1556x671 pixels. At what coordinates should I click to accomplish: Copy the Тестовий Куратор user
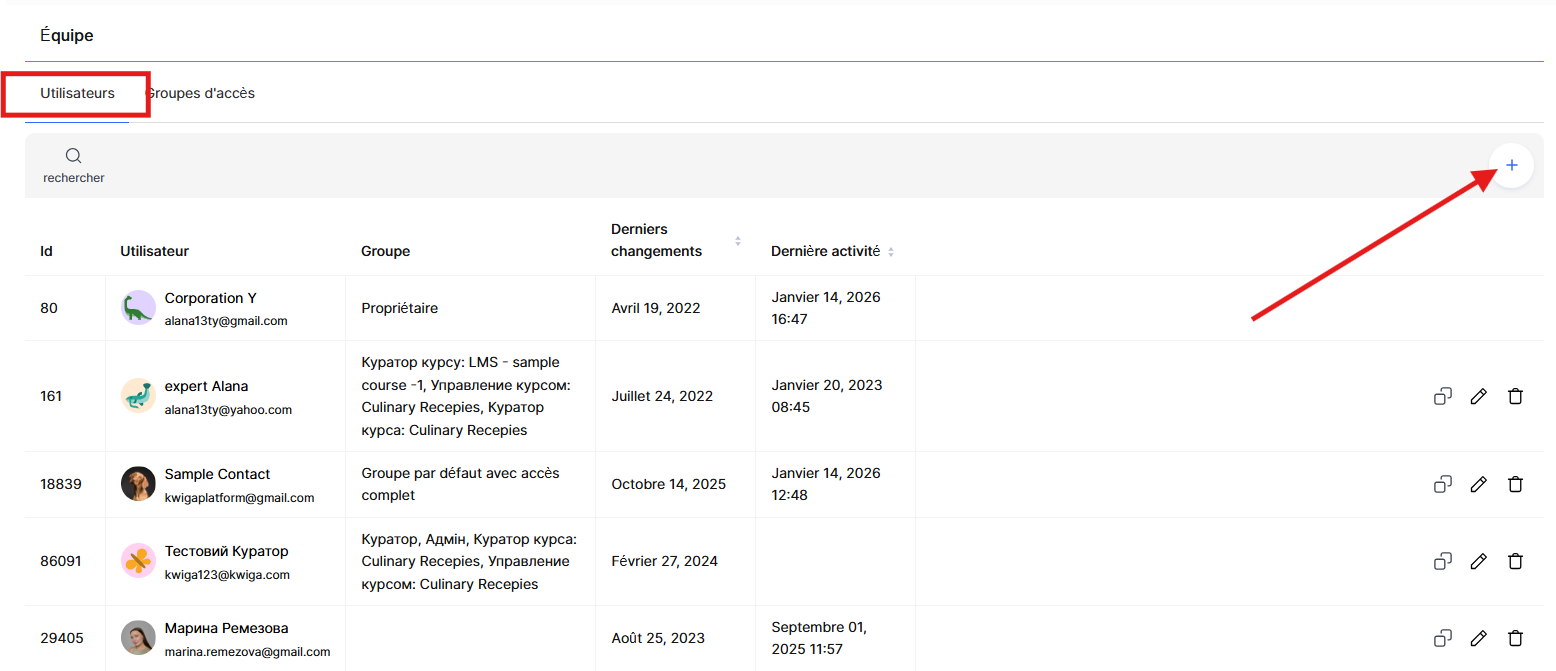coord(1442,561)
